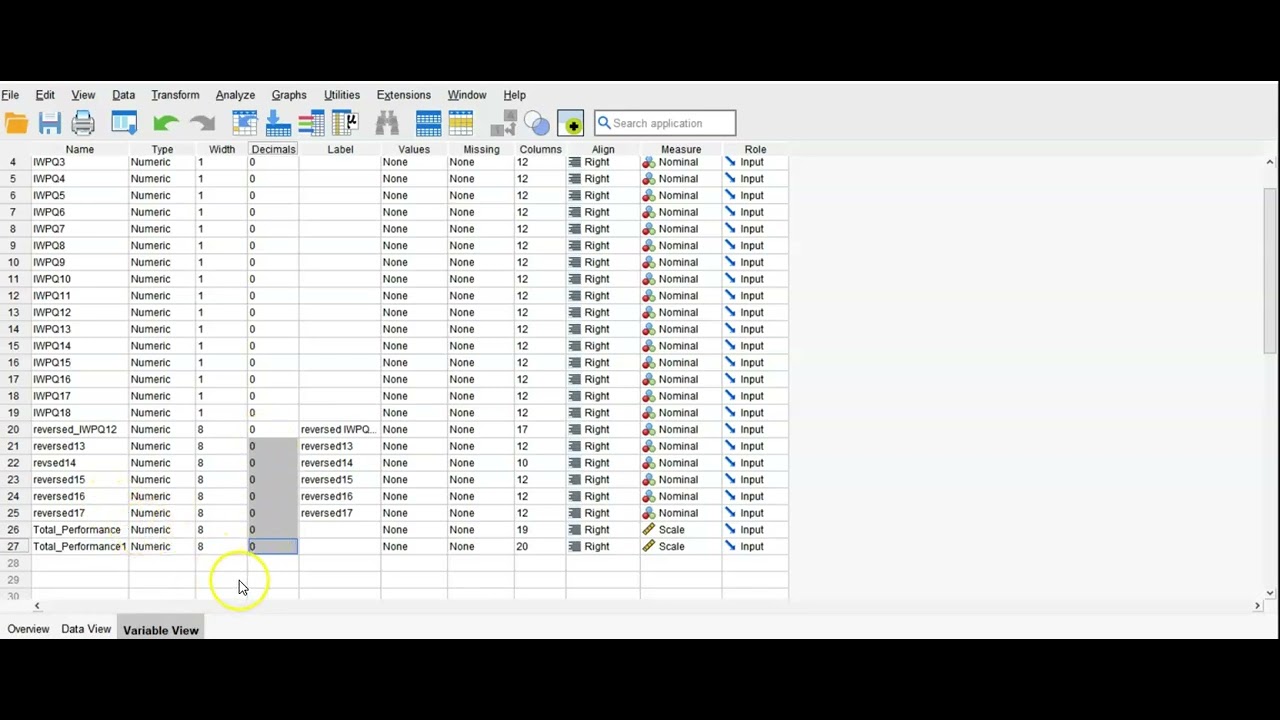
Task: Click the Print icon in the toolbar
Action: [83, 123]
